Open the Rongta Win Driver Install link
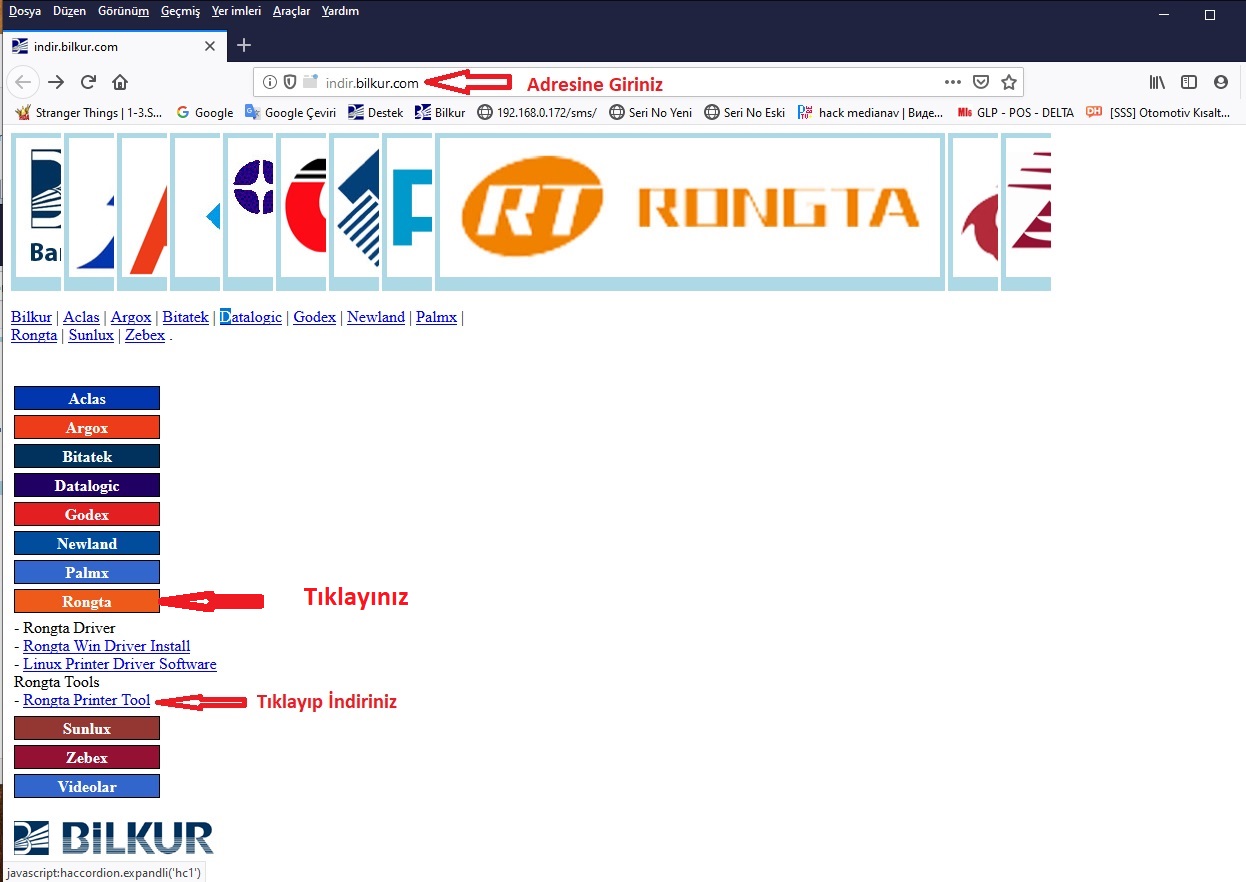 [106, 647]
